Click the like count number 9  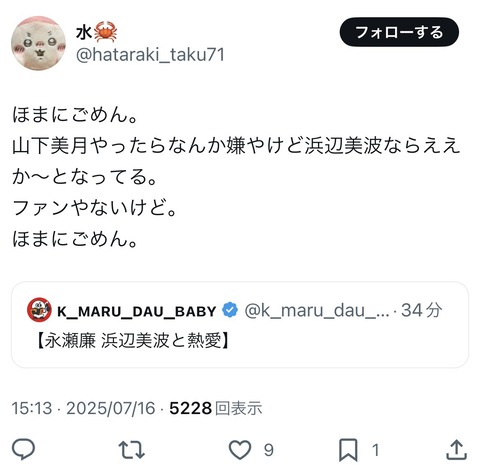pyautogui.click(x=269, y=450)
